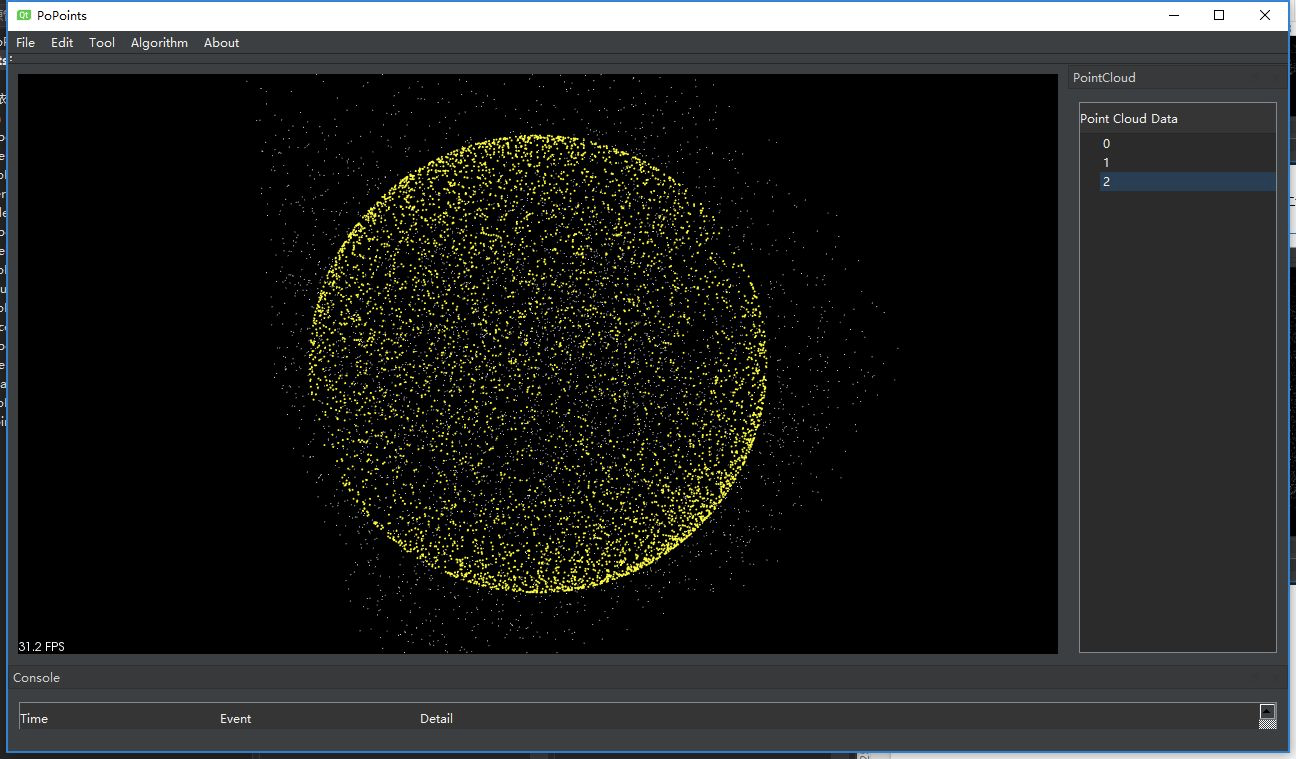Open the About menu
The height and width of the screenshot is (759, 1296).
click(x=221, y=43)
